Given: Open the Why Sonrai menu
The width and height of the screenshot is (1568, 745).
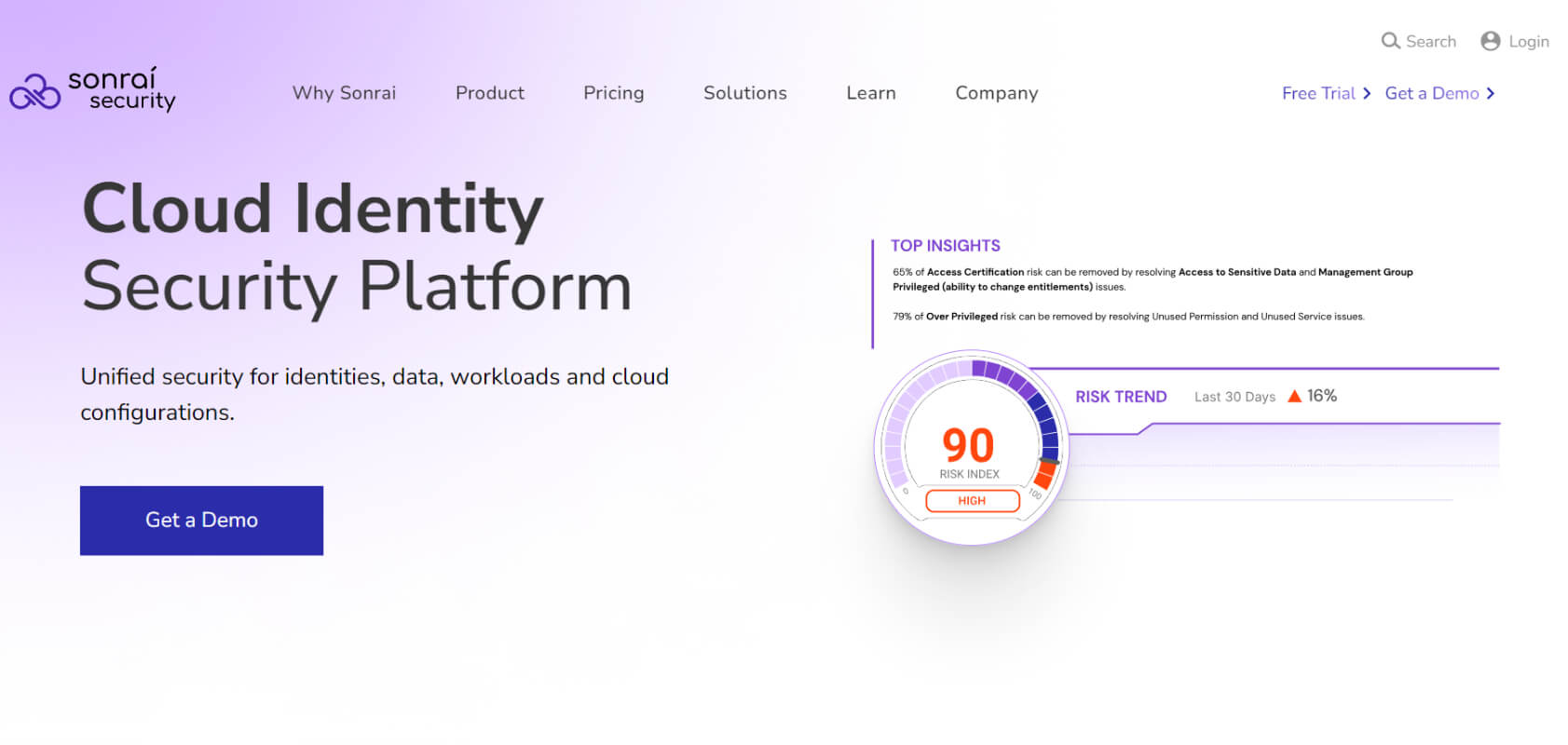Looking at the screenshot, I should click(344, 93).
